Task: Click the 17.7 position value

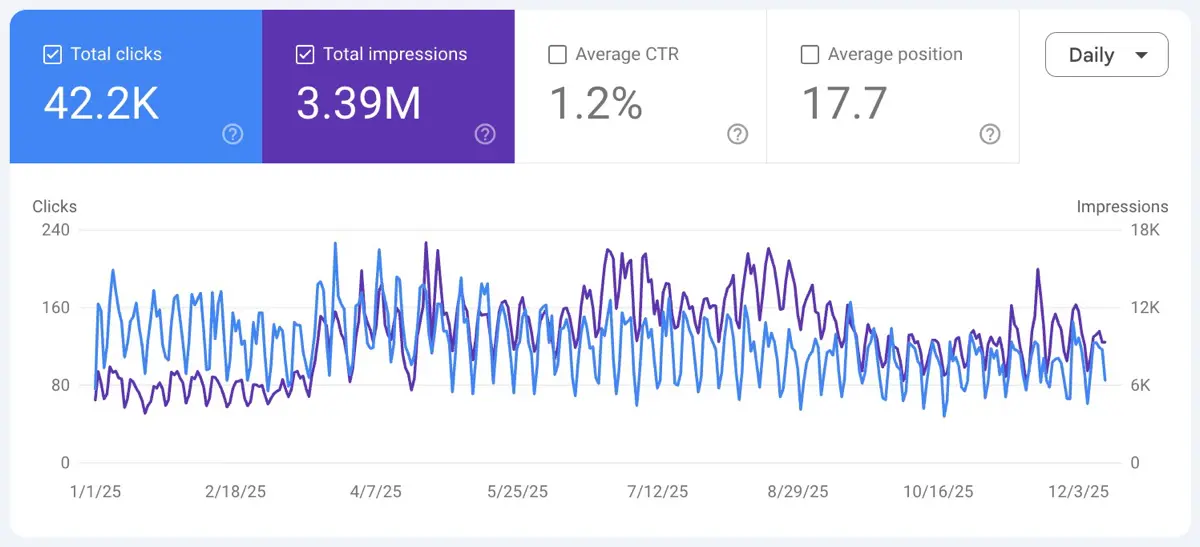Action: click(x=844, y=103)
